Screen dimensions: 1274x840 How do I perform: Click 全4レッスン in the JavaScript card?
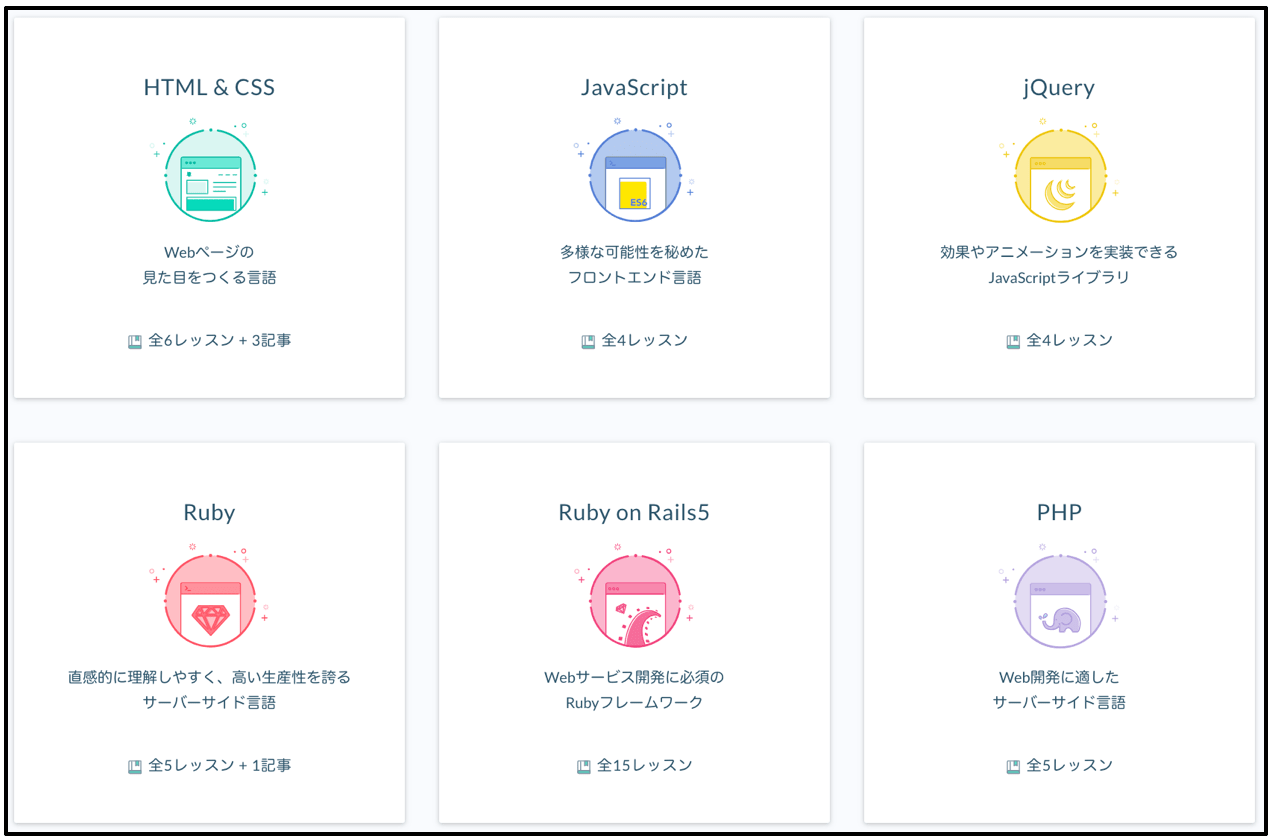point(645,341)
